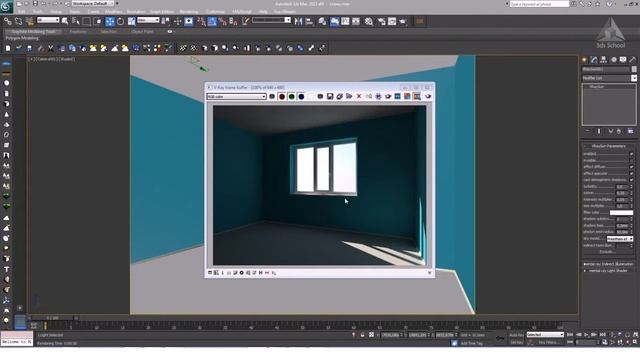Image resolution: width=640 pixels, height=360 pixels.
Task: Click the Render Production teapot icon
Action: (403, 21)
